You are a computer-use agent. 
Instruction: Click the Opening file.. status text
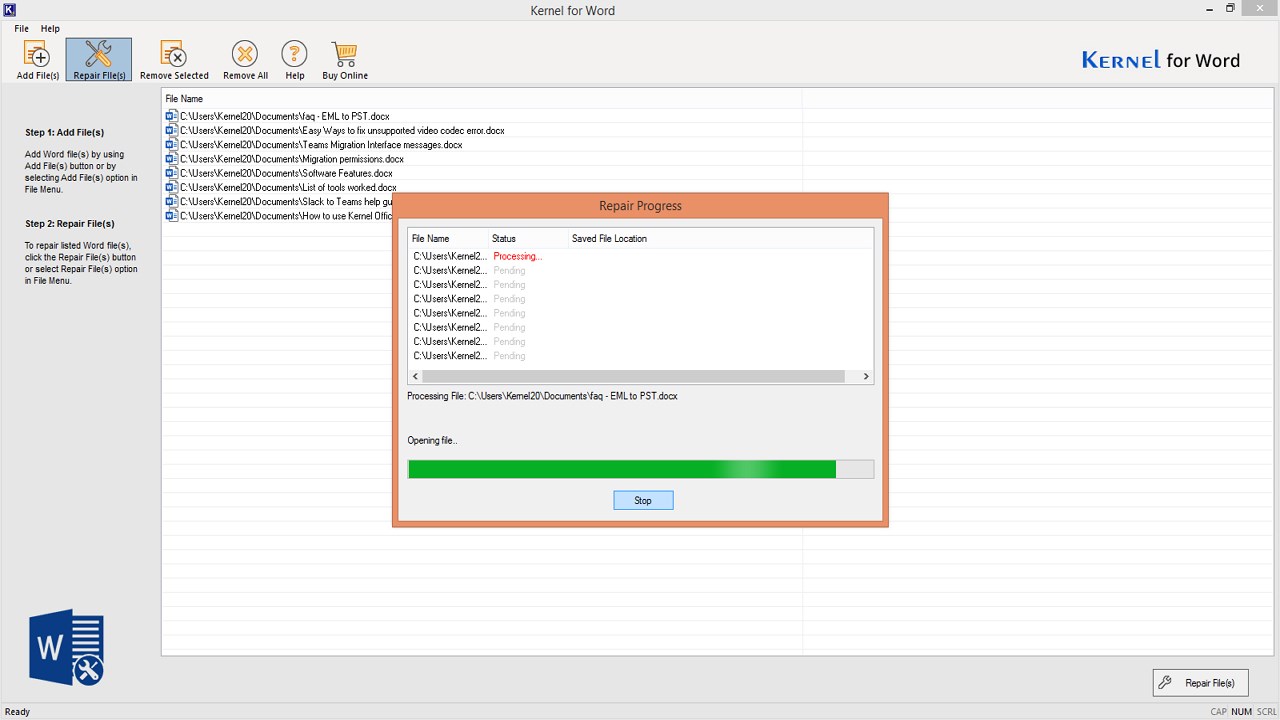tap(432, 440)
